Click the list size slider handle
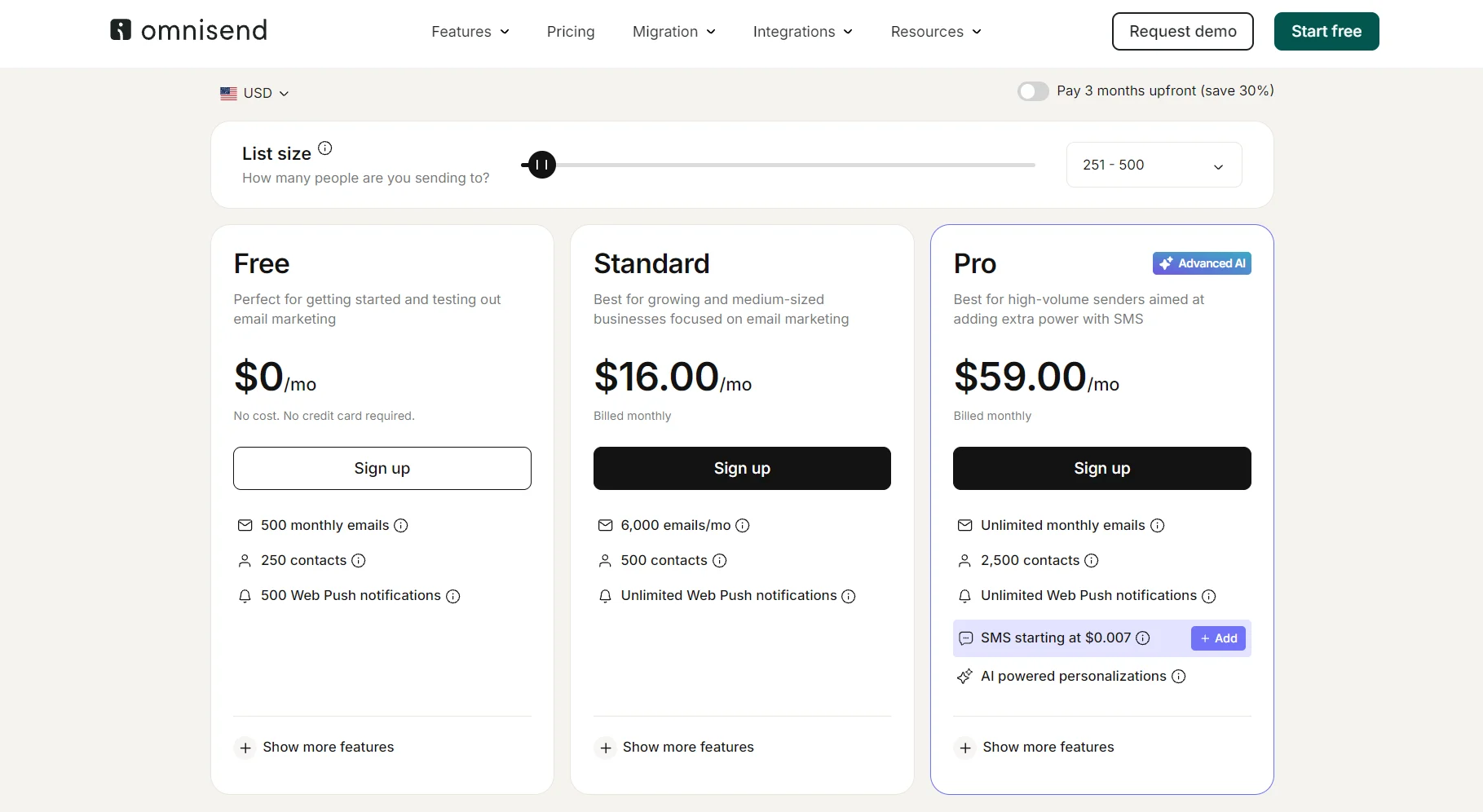This screenshot has height=812, width=1483. 542,165
